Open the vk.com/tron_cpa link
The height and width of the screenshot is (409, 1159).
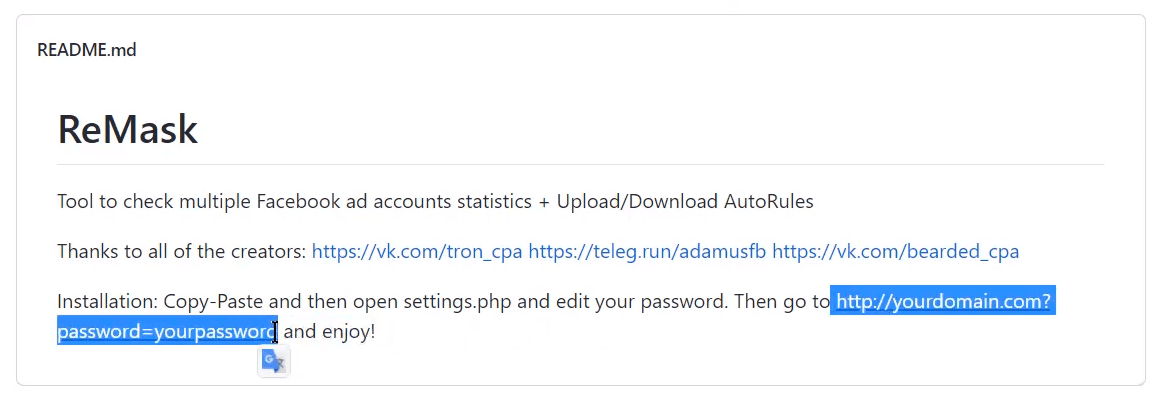click(417, 251)
